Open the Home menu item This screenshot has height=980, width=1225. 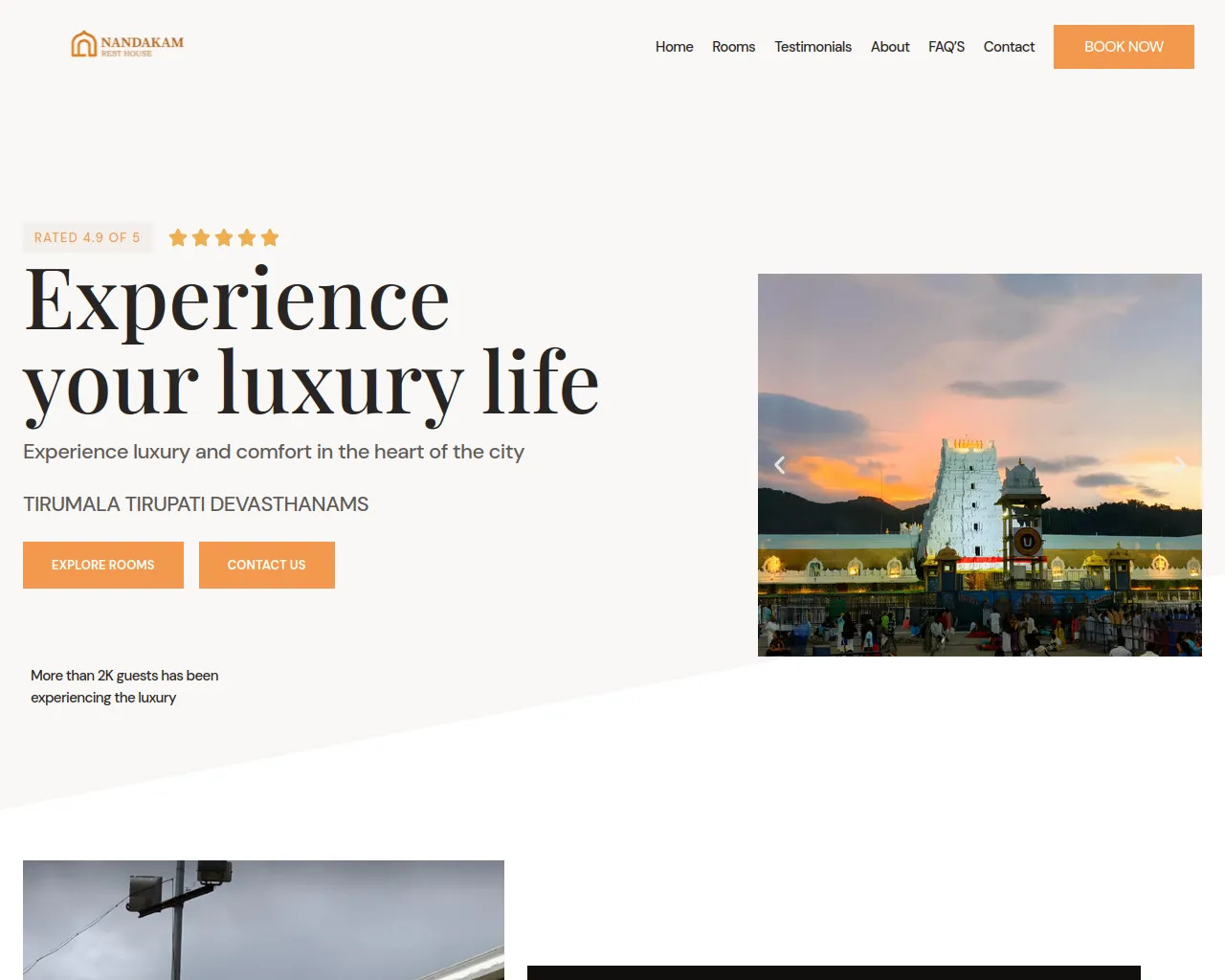coord(674,47)
